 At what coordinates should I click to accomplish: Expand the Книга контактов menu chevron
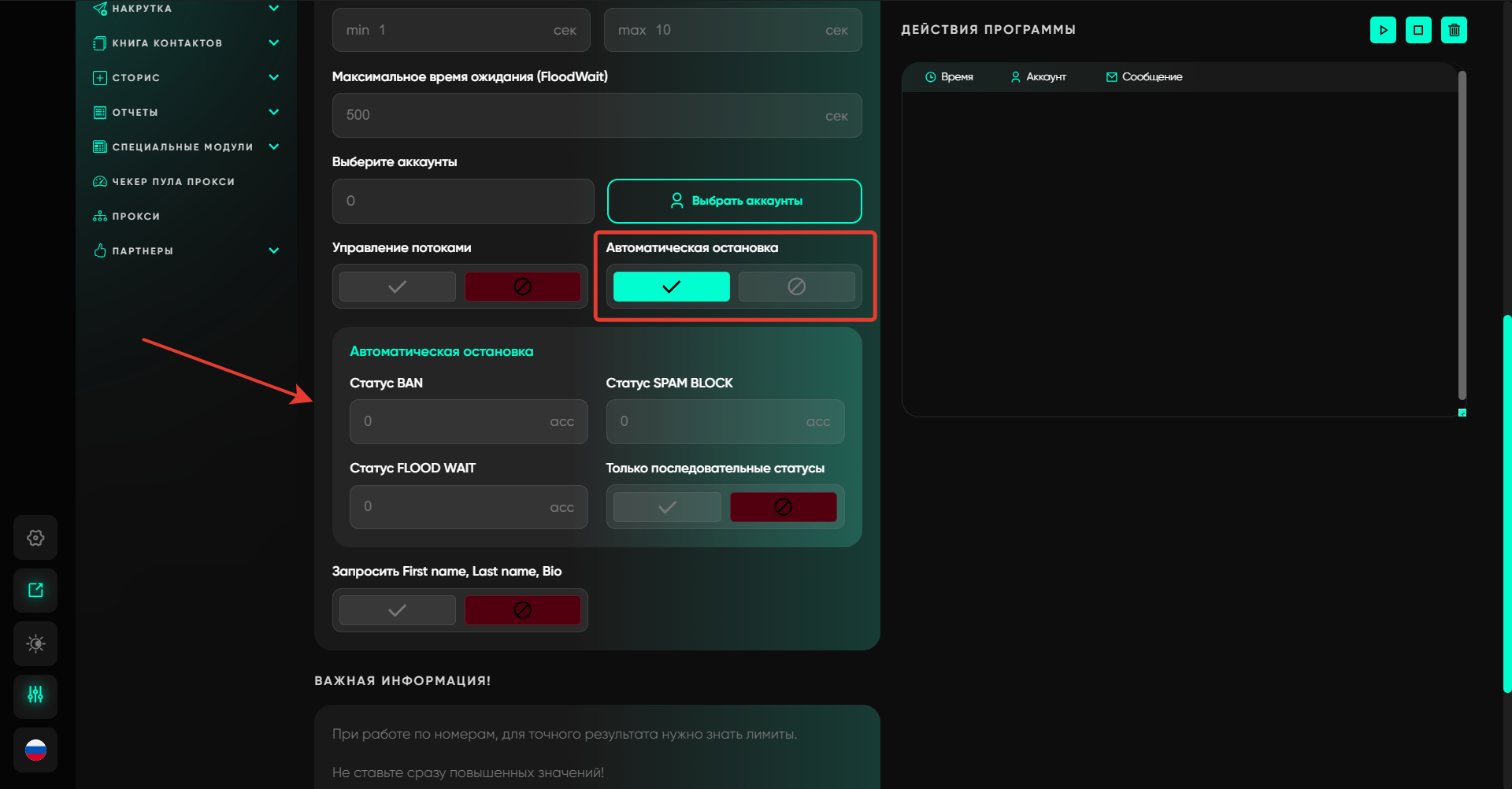(x=274, y=43)
